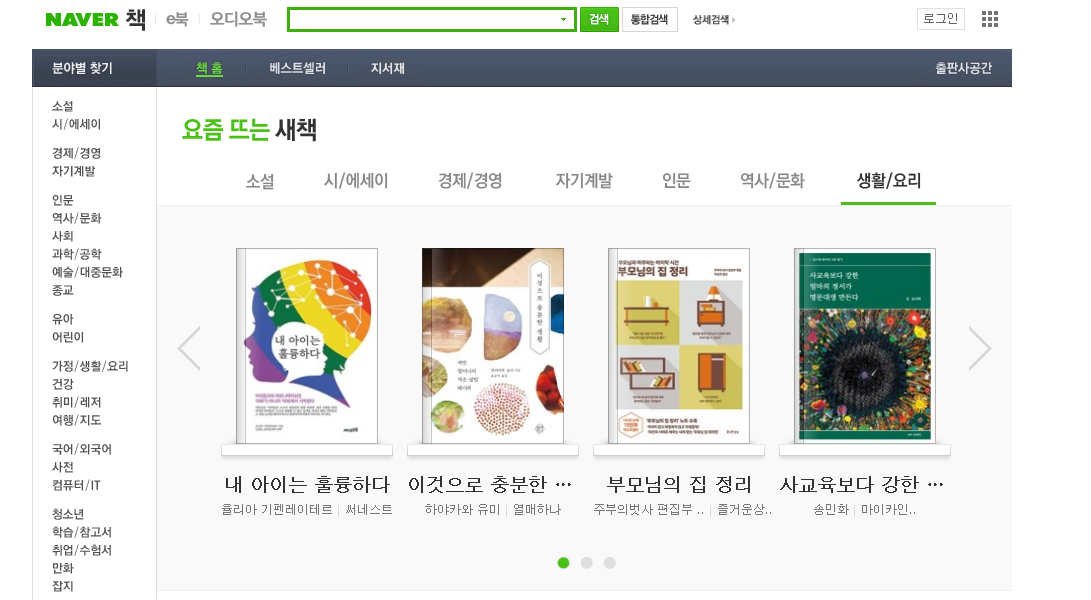The image size is (1091, 600).
Task: Switch to the 베스트셀러 menu
Action: click(x=297, y=68)
